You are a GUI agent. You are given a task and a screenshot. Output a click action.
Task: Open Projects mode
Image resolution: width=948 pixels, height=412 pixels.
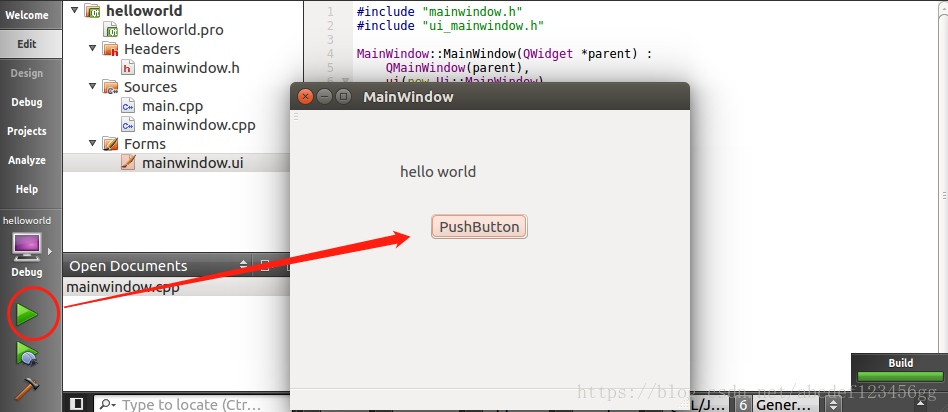(27, 131)
